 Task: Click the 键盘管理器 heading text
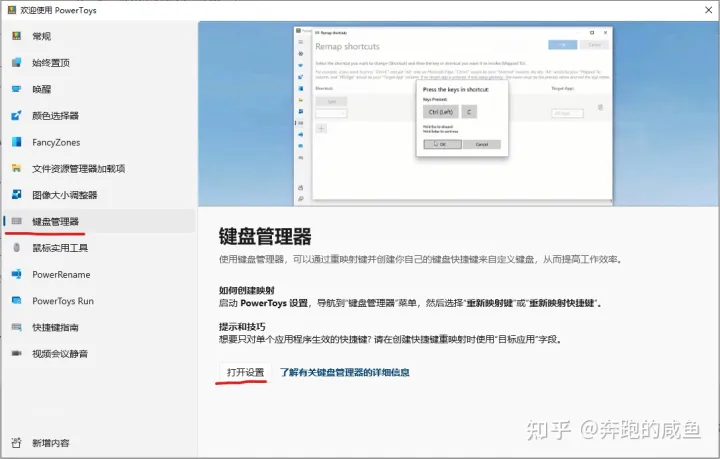coord(265,236)
